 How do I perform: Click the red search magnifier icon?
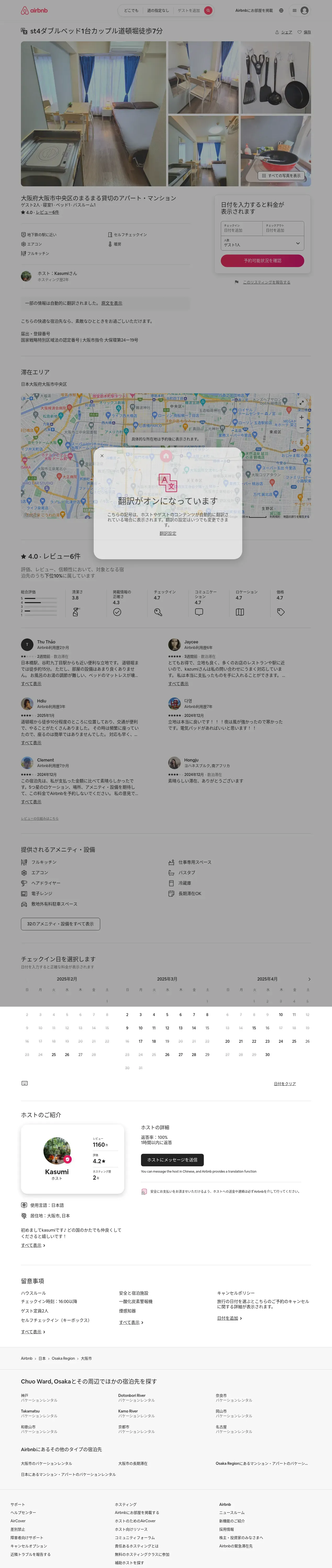pos(208,10)
